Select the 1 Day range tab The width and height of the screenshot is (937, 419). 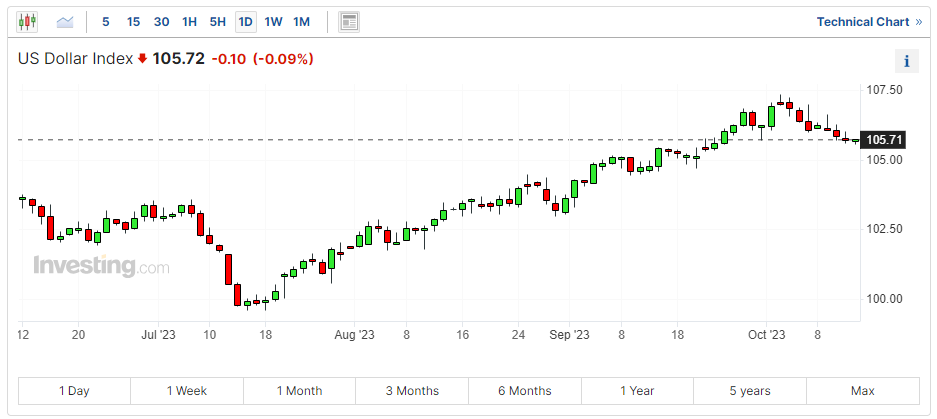(x=74, y=391)
